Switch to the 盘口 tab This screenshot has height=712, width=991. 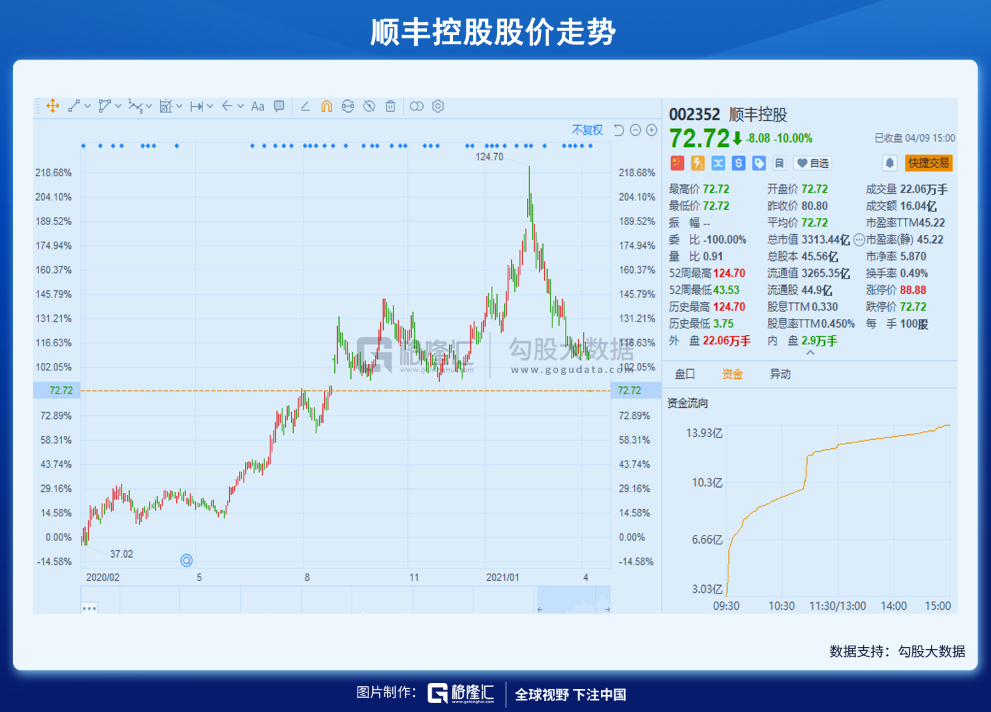(684, 374)
